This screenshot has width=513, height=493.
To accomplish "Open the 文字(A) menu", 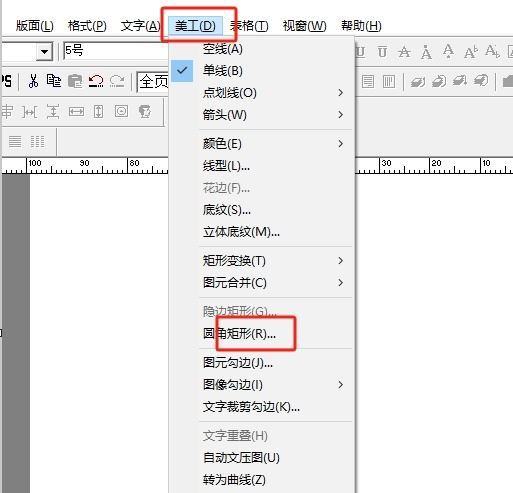I will point(140,26).
